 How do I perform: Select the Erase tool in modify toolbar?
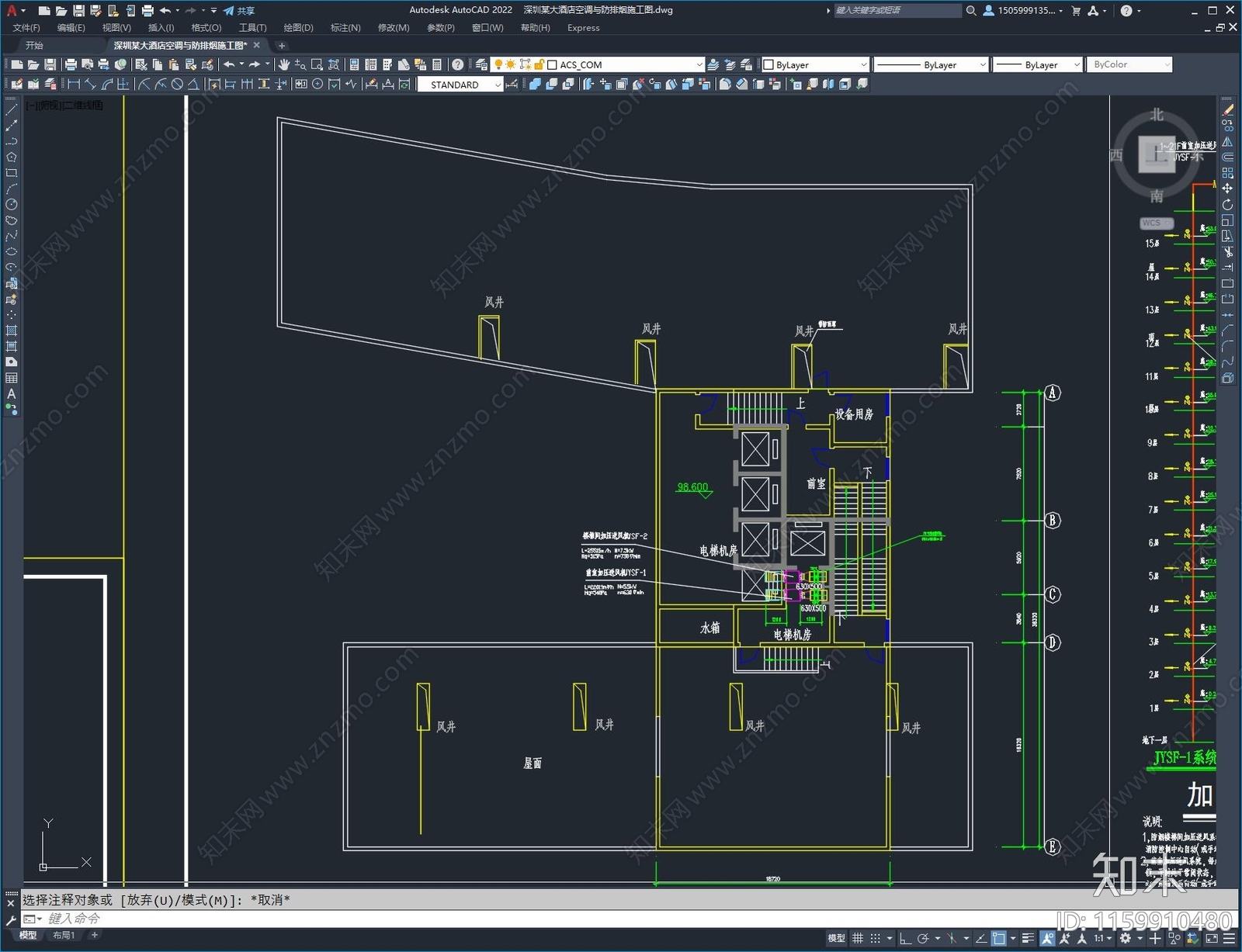point(1227,109)
